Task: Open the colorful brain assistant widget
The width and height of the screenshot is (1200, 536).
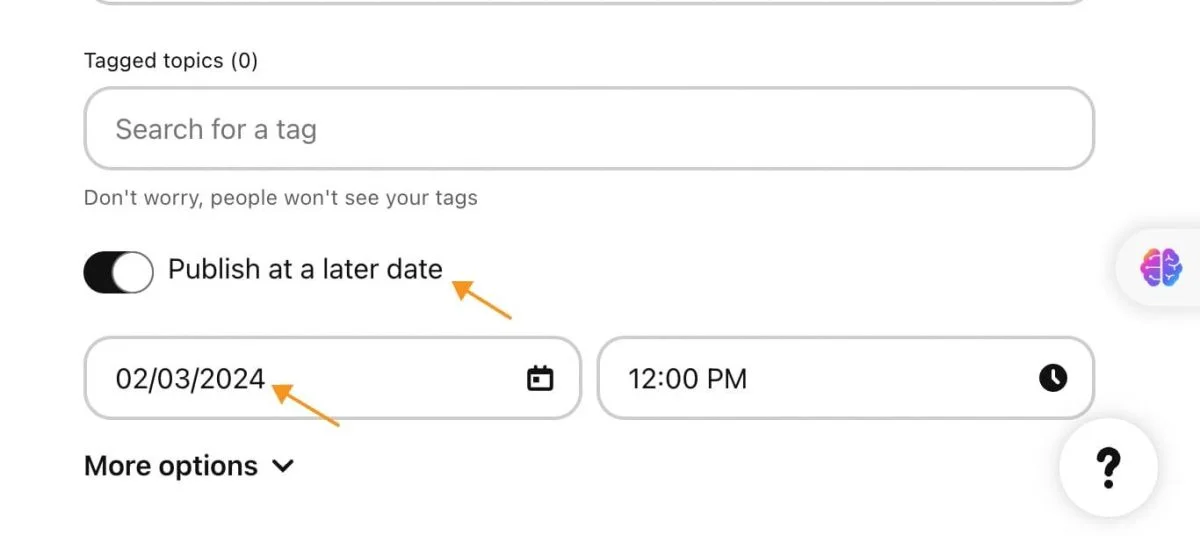Action: 1161,267
